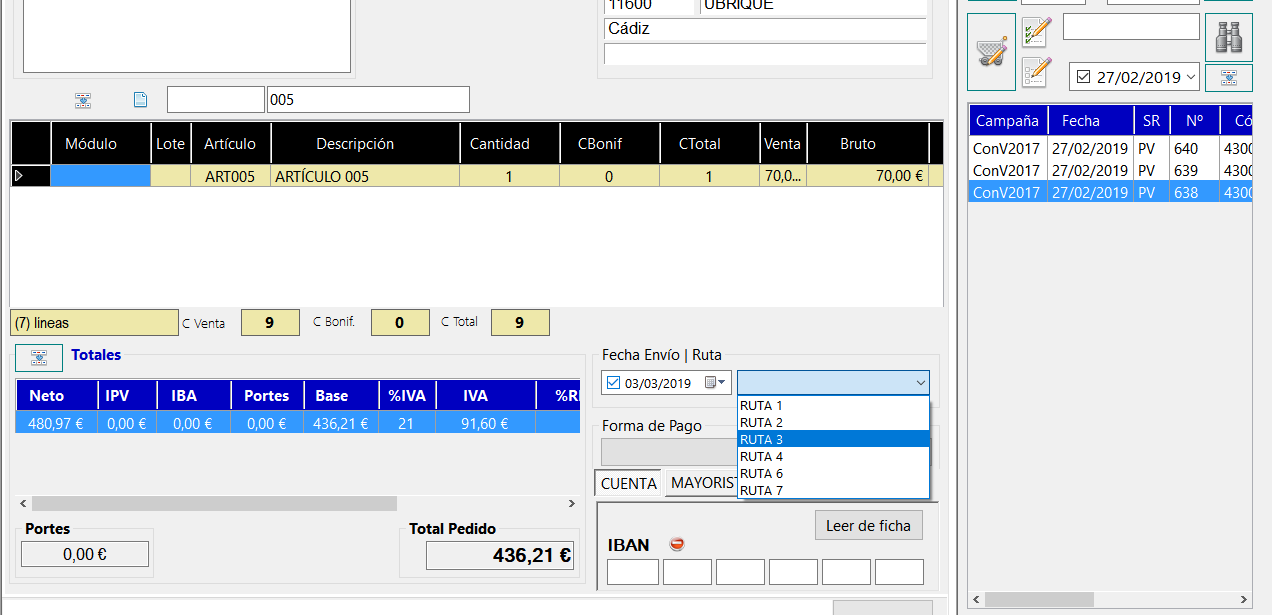This screenshot has height=615, width=1272.
Task: Click the checked checklist pencil icon
Action: coord(1036,31)
